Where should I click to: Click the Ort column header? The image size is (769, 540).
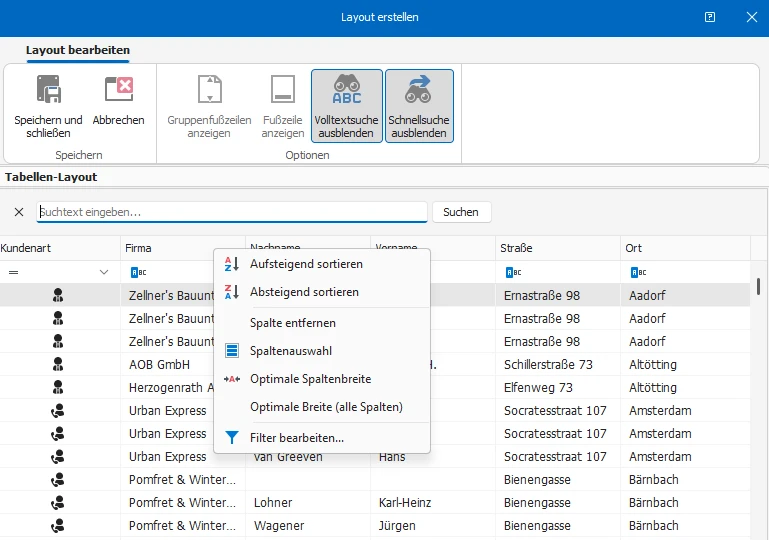(685, 248)
